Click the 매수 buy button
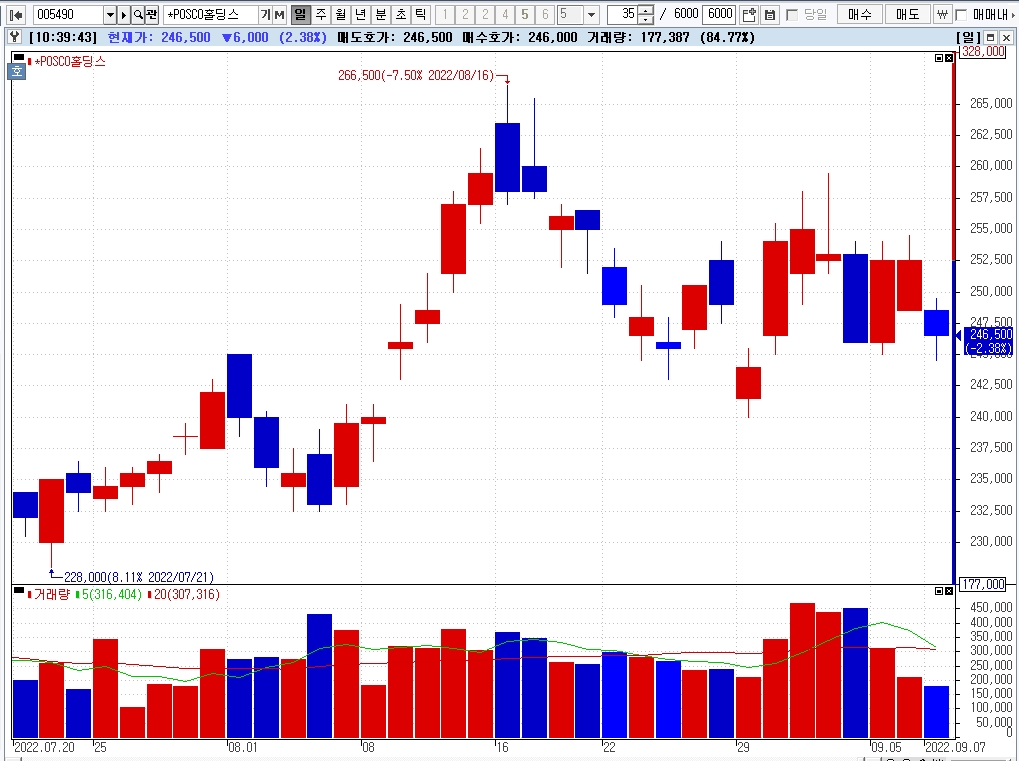Screen dimensions: 1019x761 coord(859,14)
